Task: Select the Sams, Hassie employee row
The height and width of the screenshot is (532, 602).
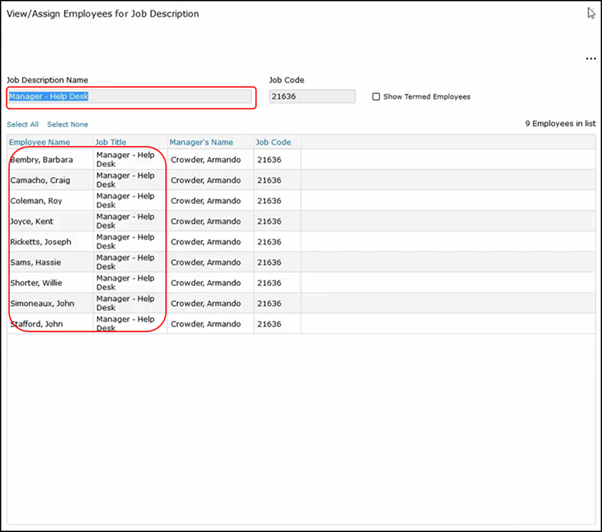Action: (35, 262)
